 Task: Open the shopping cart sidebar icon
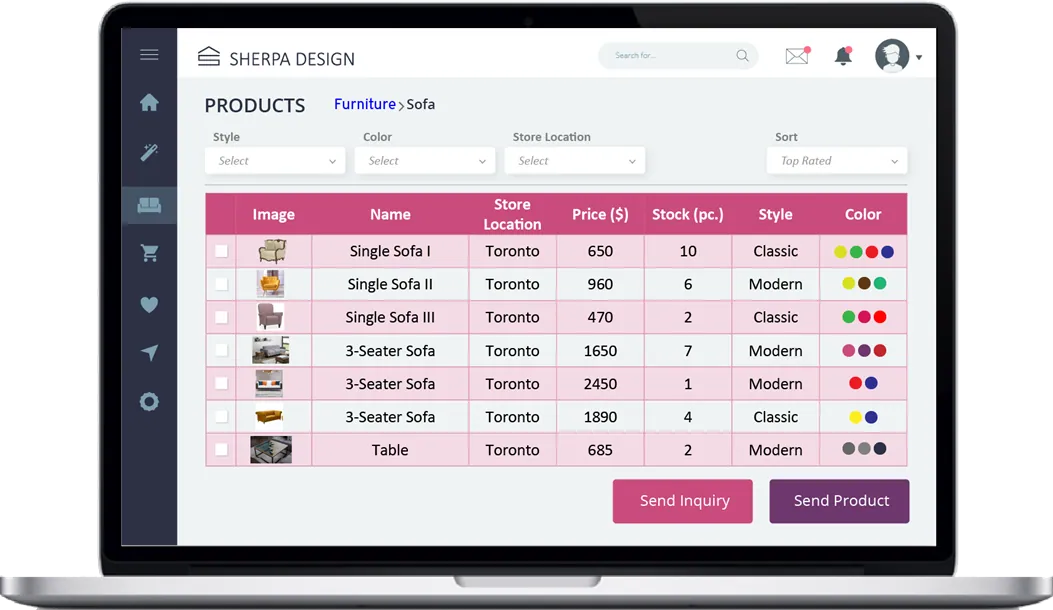149,253
